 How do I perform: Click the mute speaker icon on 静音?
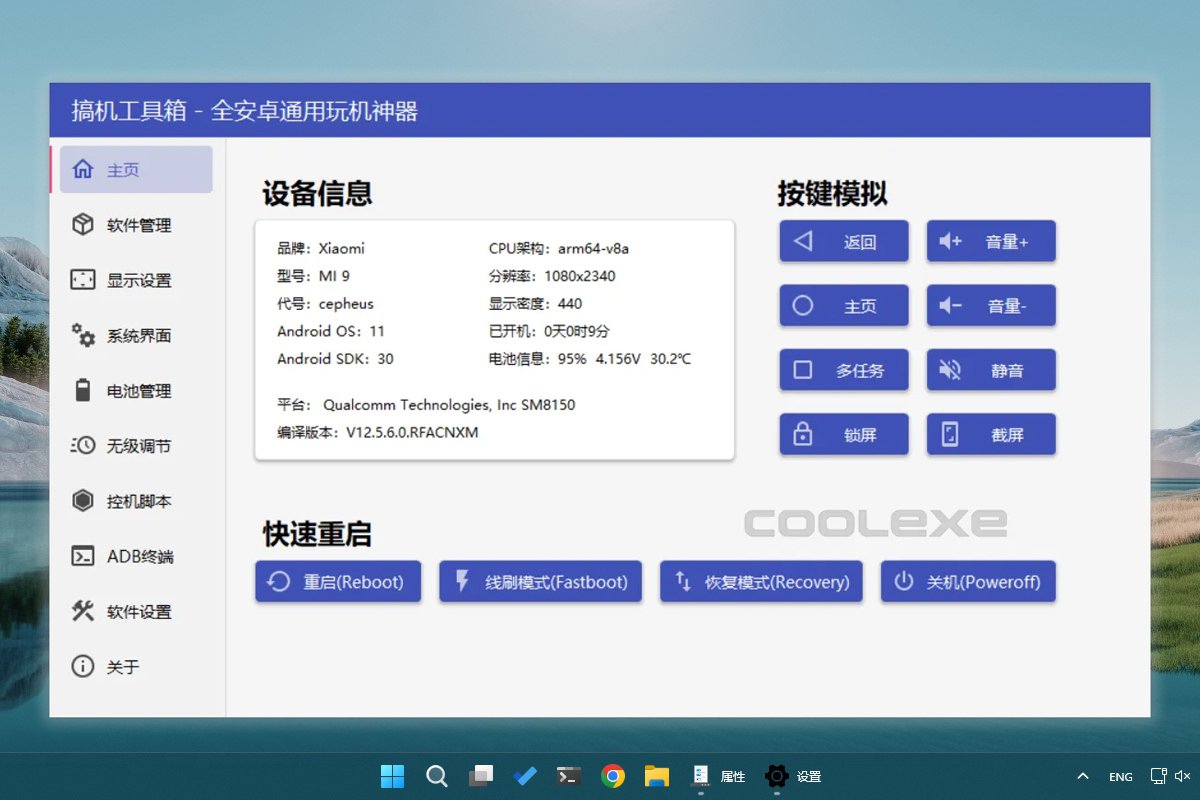click(x=950, y=370)
